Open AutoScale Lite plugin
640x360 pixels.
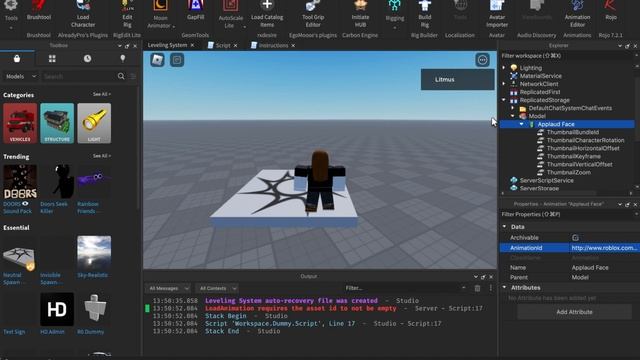(230, 14)
